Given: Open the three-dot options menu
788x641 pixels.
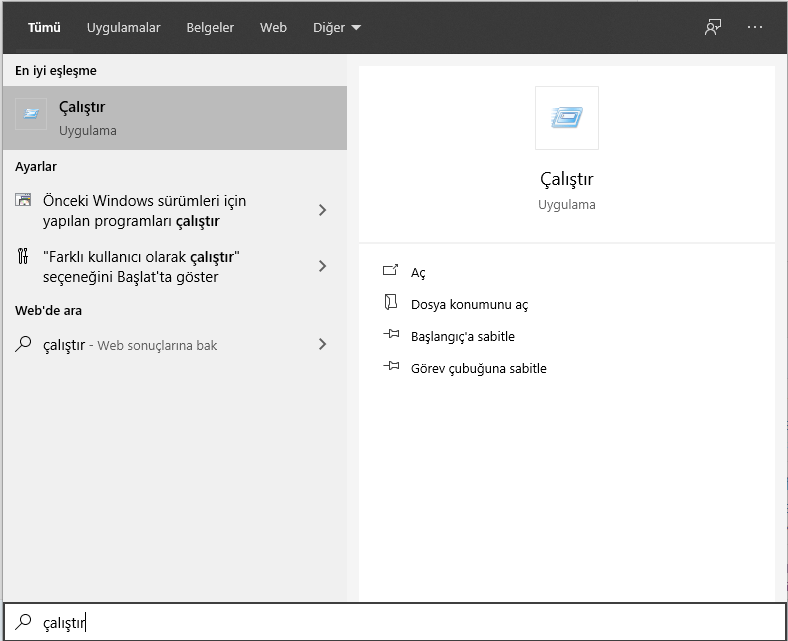Looking at the screenshot, I should pos(755,27).
